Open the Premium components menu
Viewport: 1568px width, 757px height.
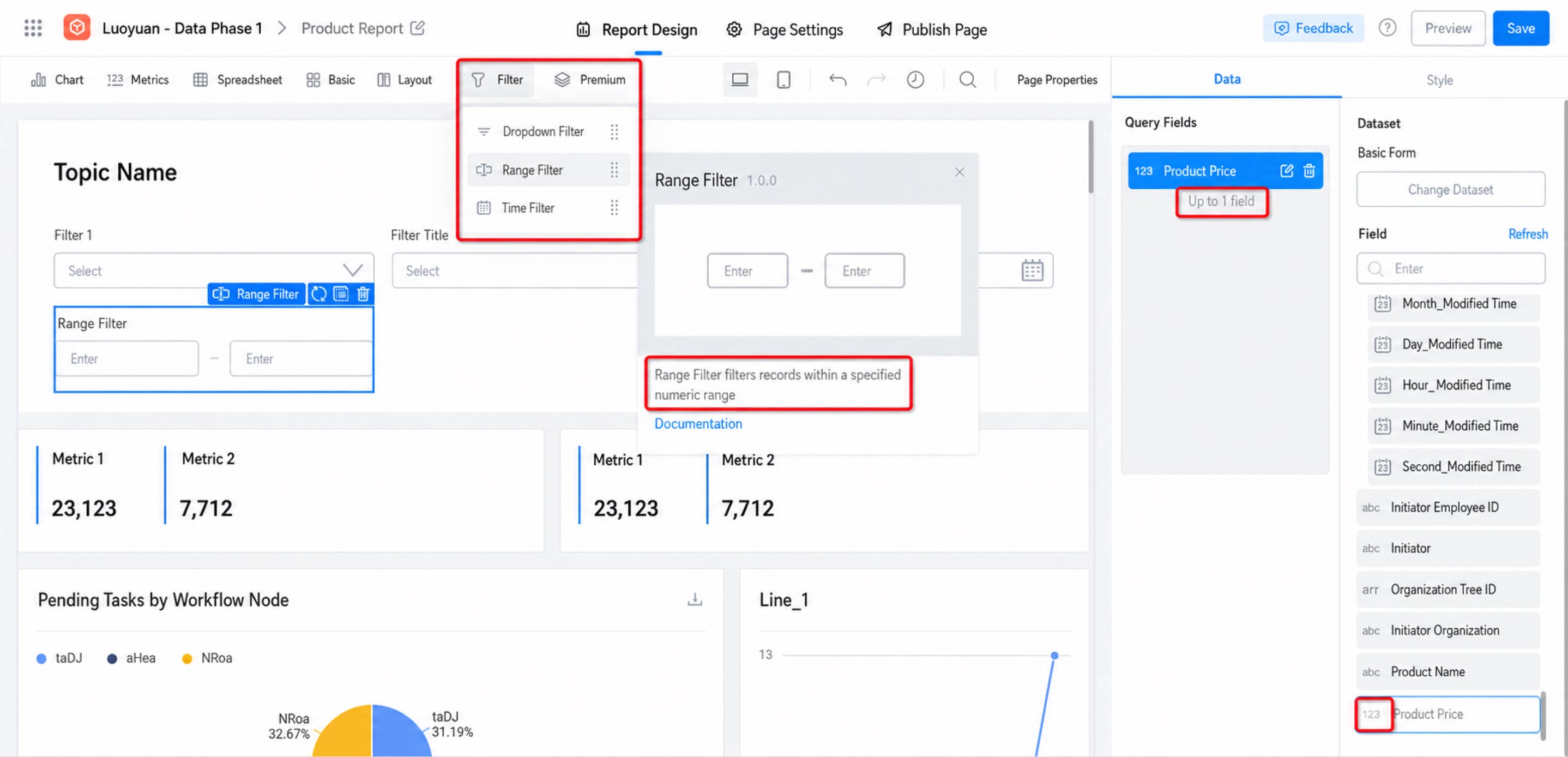coord(589,80)
